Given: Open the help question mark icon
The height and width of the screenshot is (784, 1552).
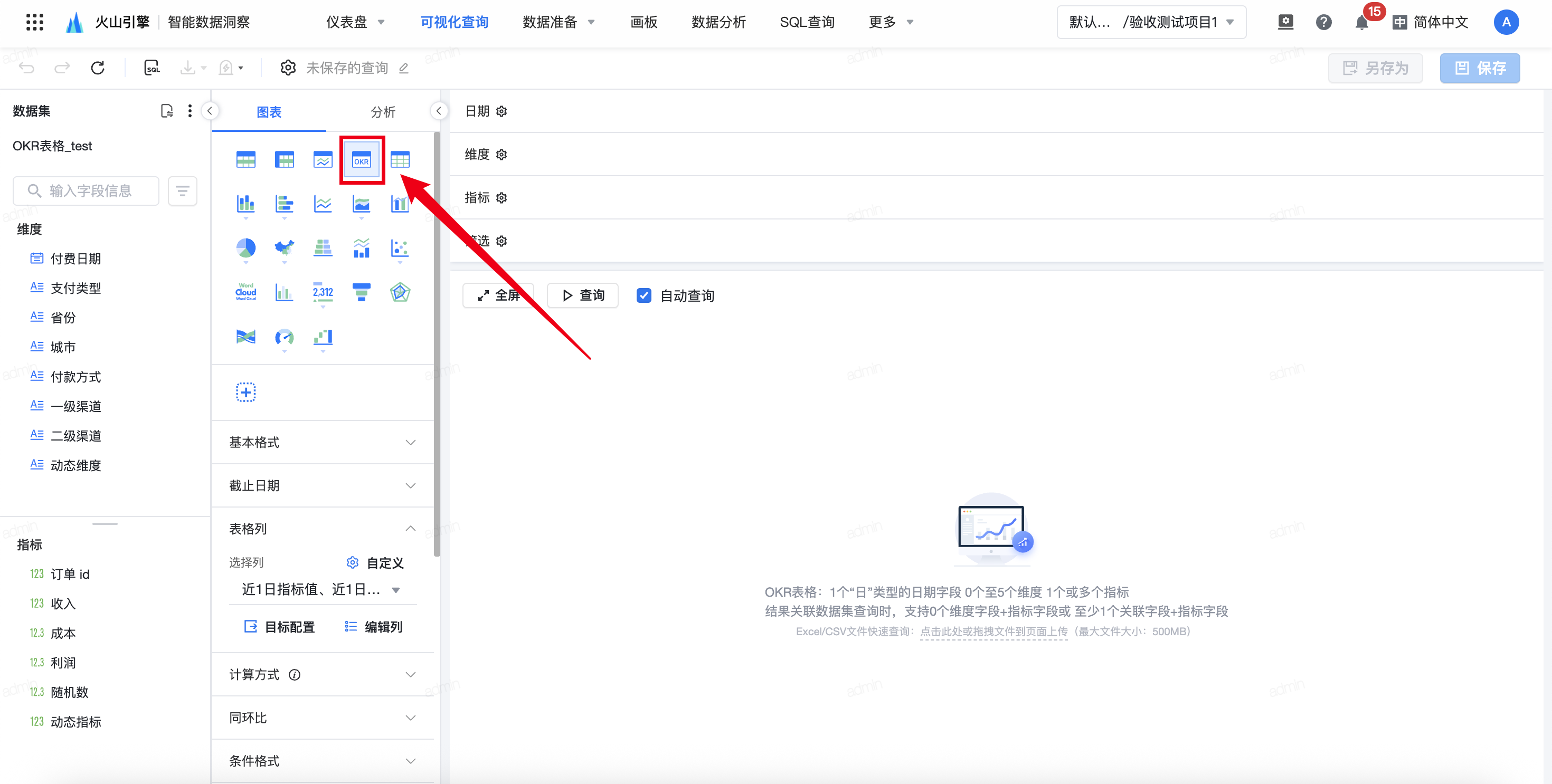Looking at the screenshot, I should [x=1323, y=22].
